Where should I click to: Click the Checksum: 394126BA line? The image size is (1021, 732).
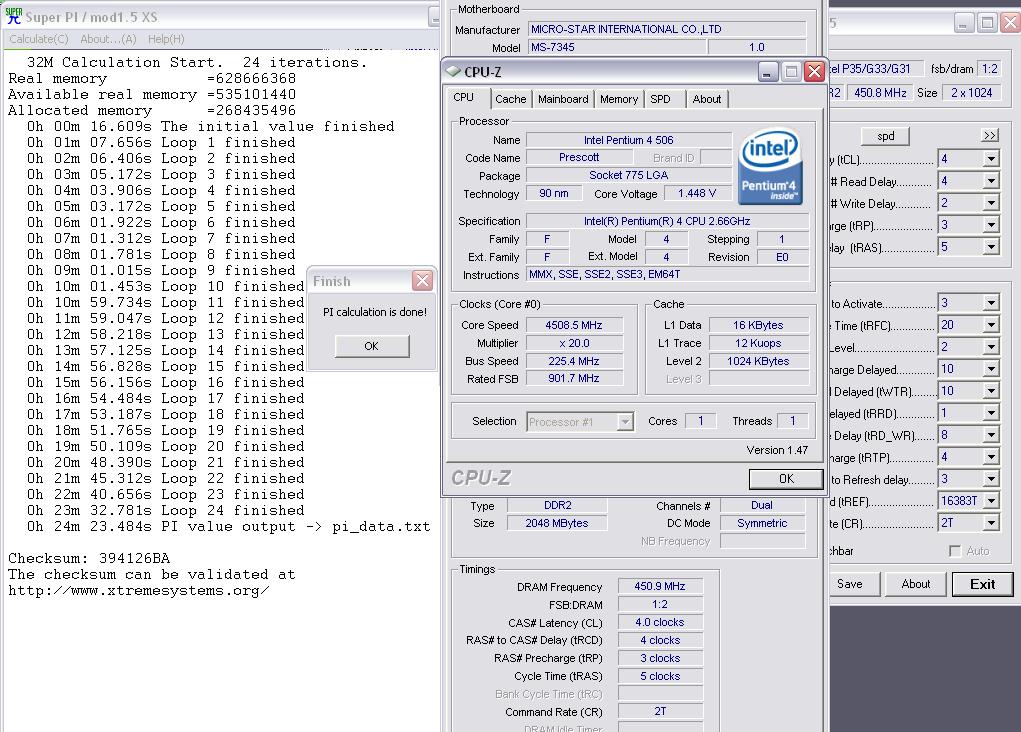pos(89,559)
